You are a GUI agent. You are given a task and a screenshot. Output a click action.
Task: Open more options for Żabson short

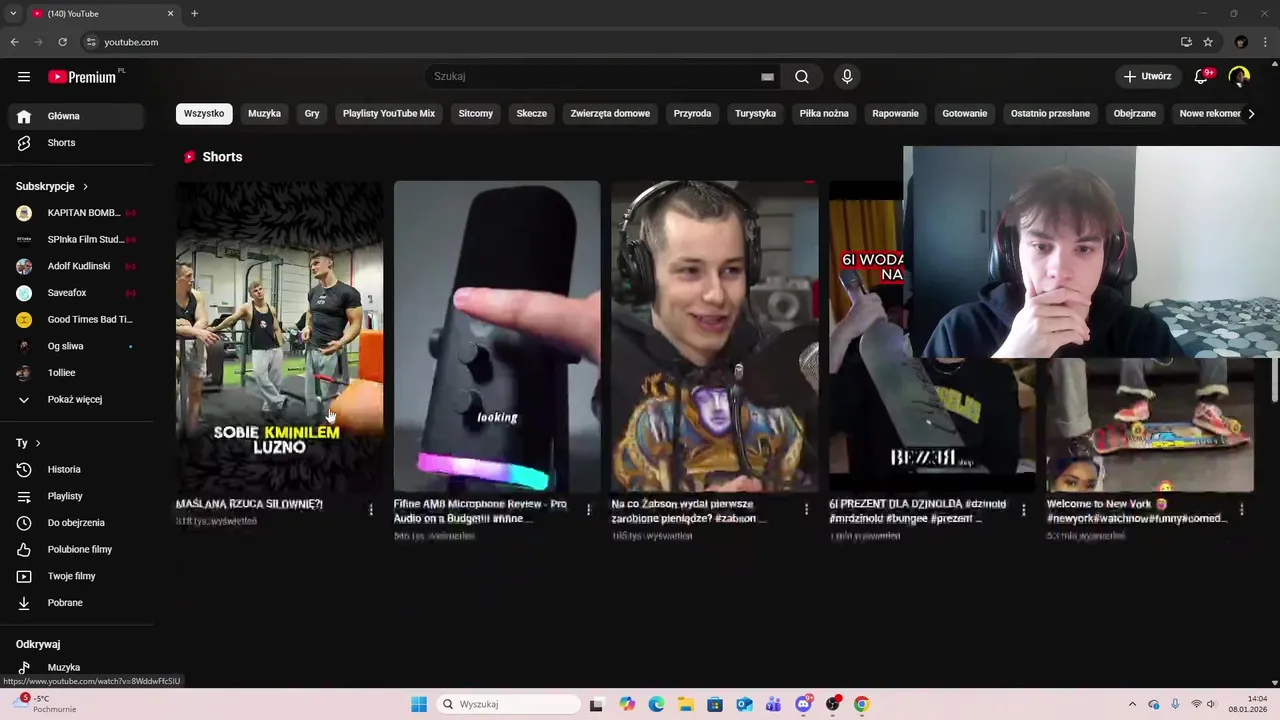[806, 510]
